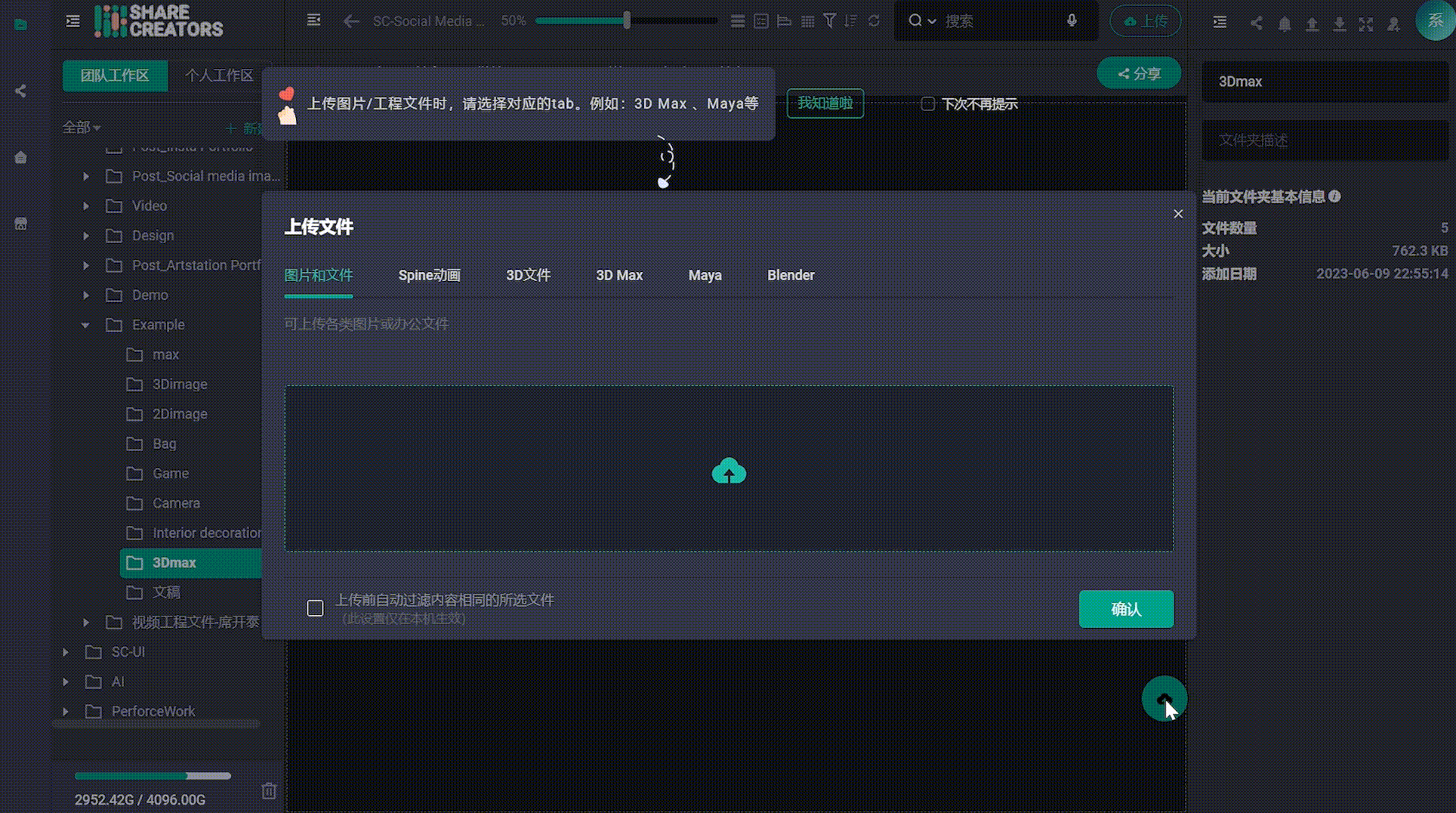Open the 全部 filter dropdown
The image size is (1456, 813).
point(81,127)
